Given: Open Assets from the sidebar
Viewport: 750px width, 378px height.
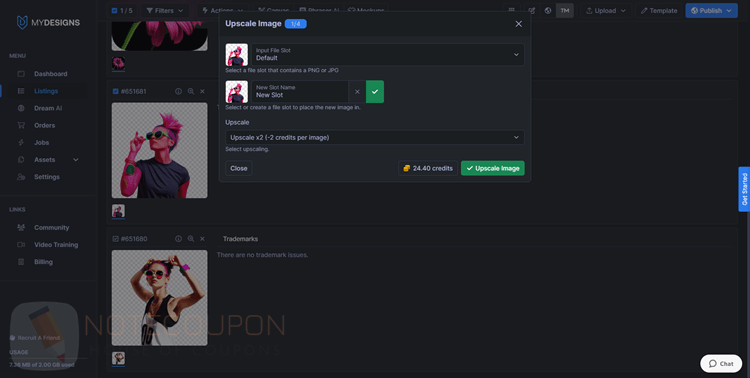Looking at the screenshot, I should point(44,160).
